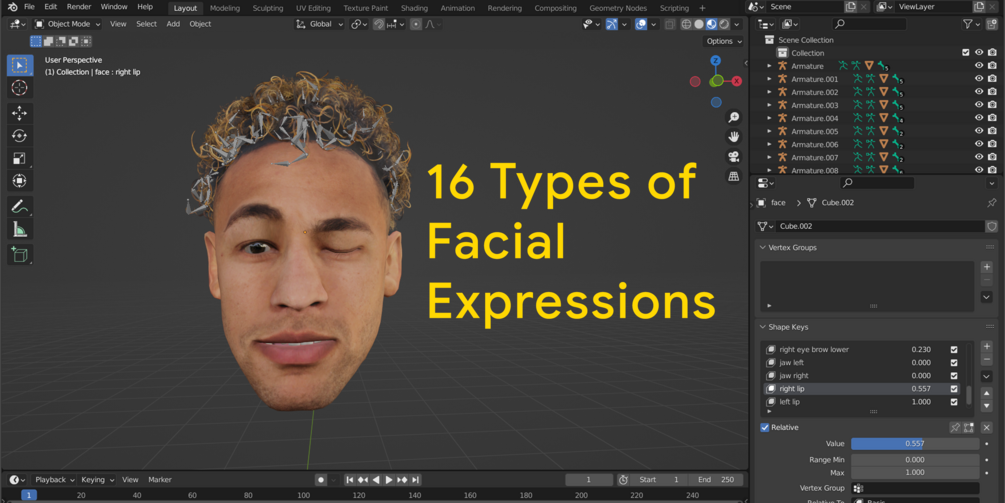The height and width of the screenshot is (503, 1005).
Task: Open the viewport Add menu
Action: point(173,24)
